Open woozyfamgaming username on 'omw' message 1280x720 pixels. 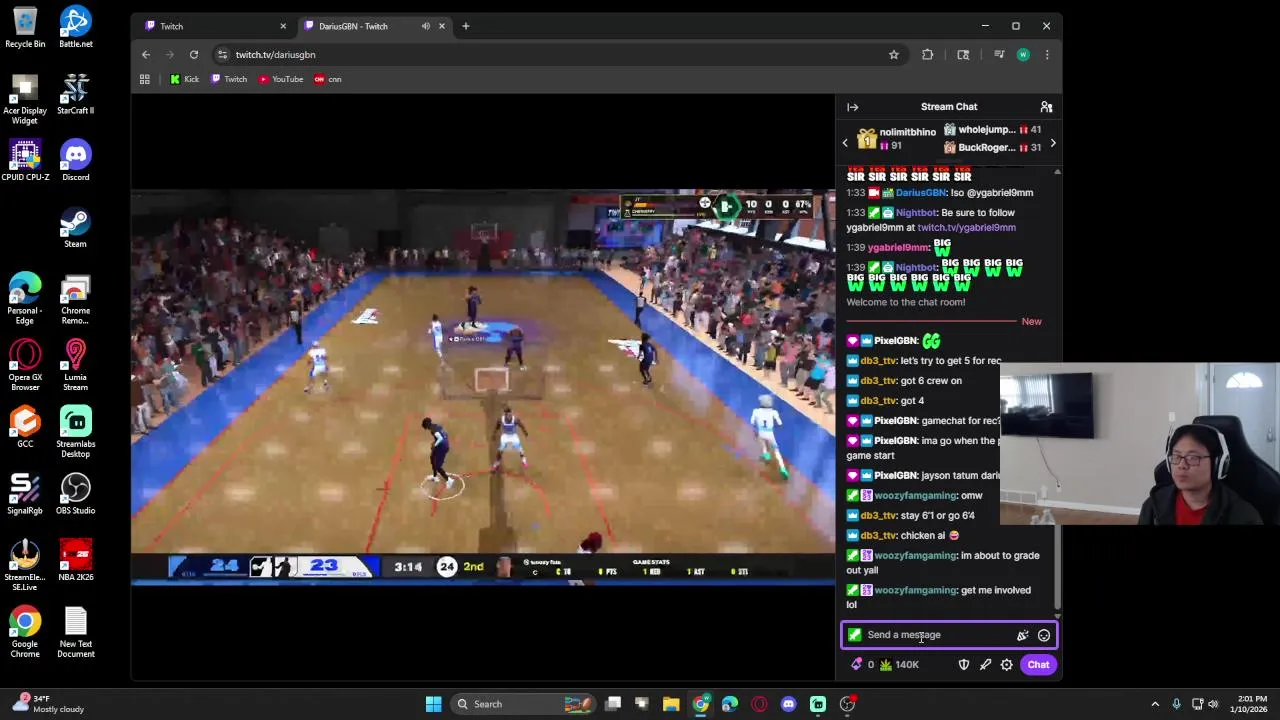click(x=915, y=496)
